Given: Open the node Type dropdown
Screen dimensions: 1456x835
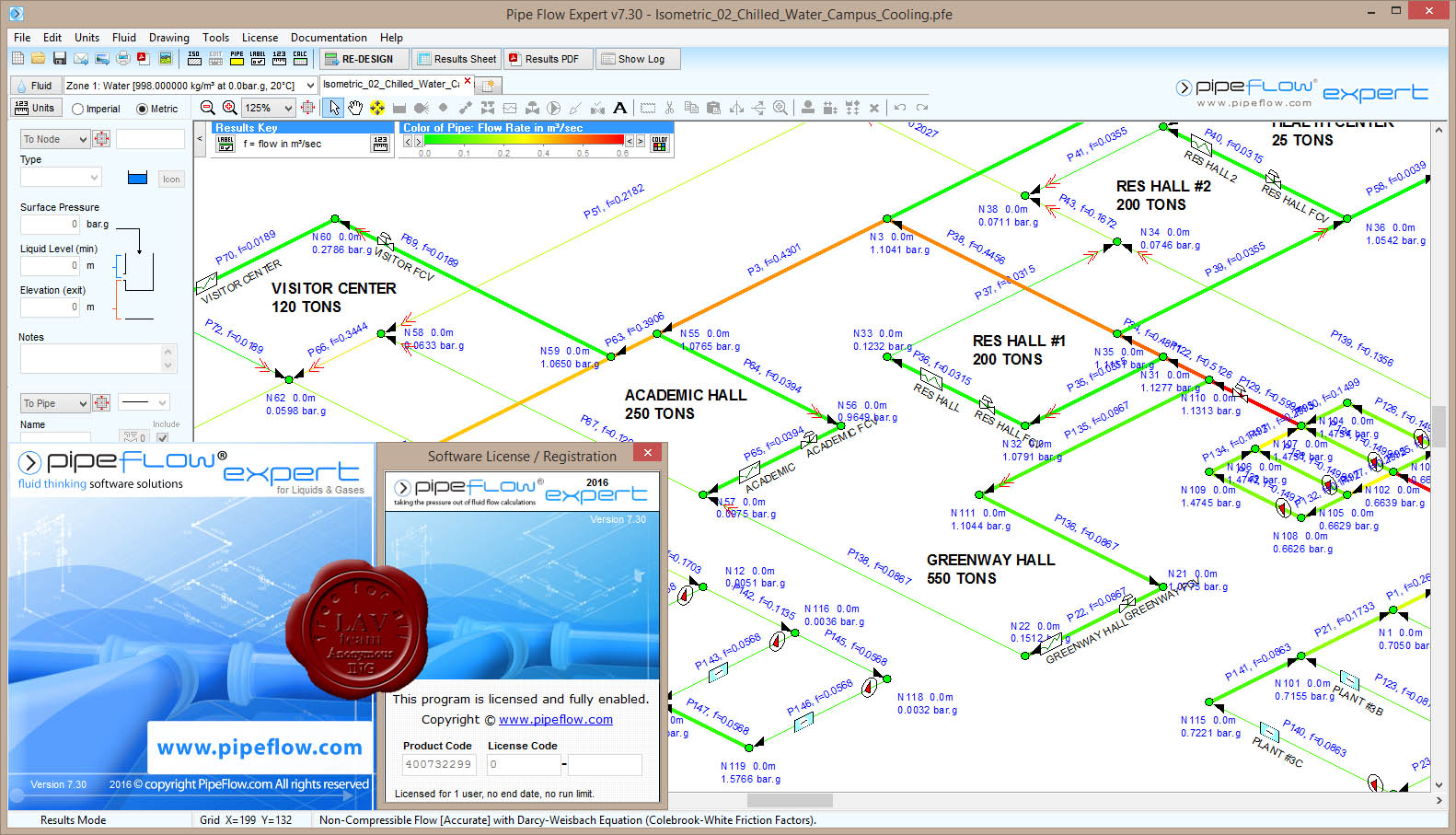Looking at the screenshot, I should 60,177.
